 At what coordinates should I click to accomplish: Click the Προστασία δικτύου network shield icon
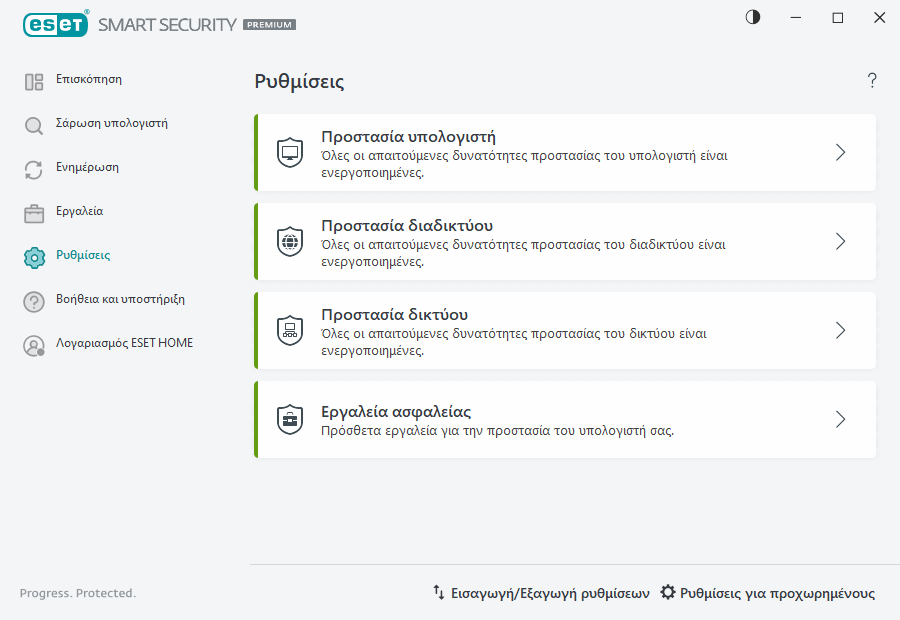tap(290, 329)
